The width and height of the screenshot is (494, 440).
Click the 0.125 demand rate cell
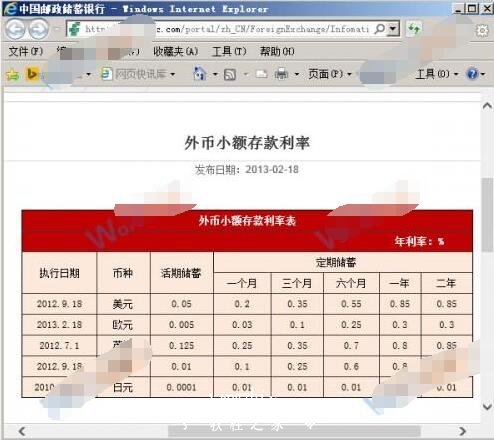click(x=181, y=346)
